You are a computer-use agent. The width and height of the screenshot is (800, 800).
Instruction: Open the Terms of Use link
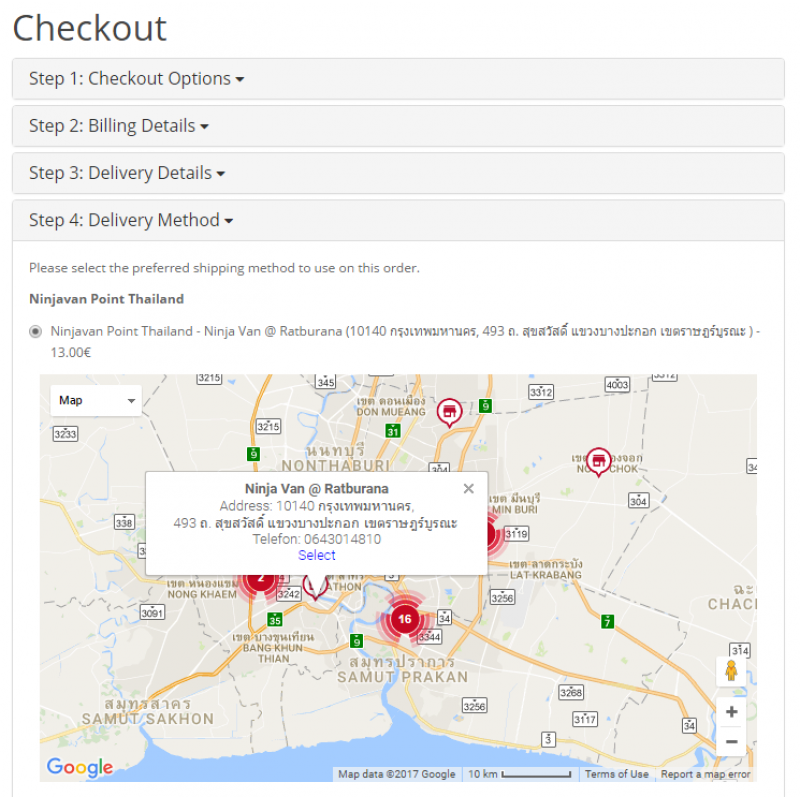click(616, 774)
